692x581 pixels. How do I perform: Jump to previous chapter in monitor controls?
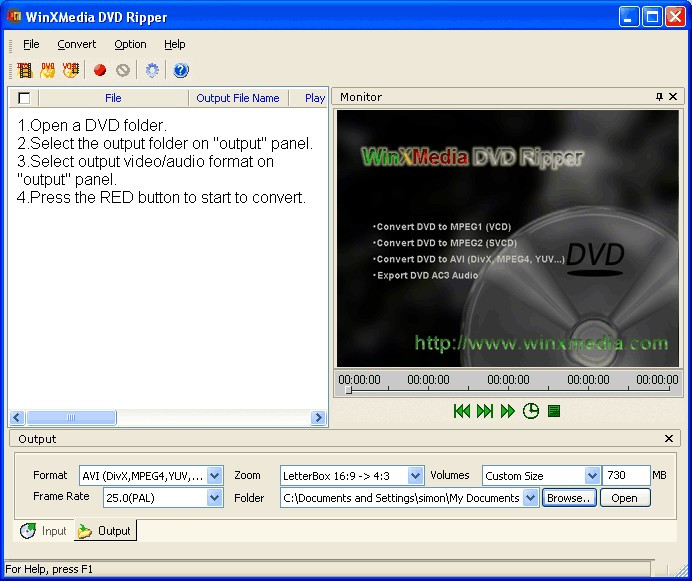pyautogui.click(x=462, y=411)
